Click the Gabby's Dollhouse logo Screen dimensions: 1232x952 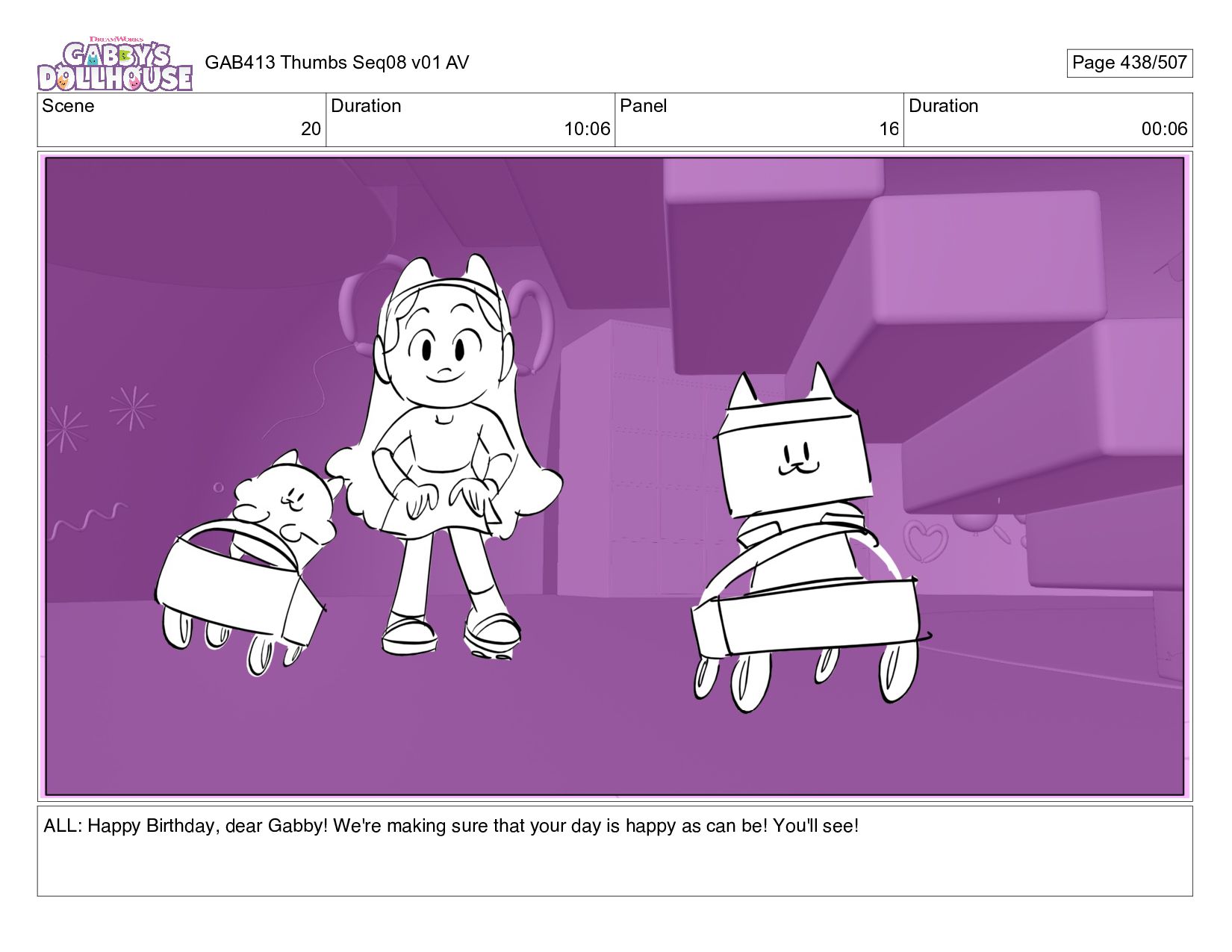point(115,63)
